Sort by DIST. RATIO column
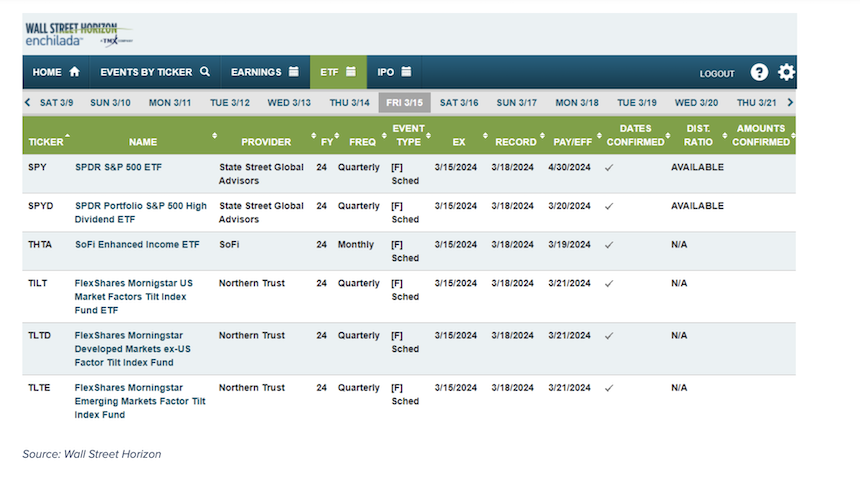Image resolution: width=860 pixels, height=483 pixels. [698, 135]
